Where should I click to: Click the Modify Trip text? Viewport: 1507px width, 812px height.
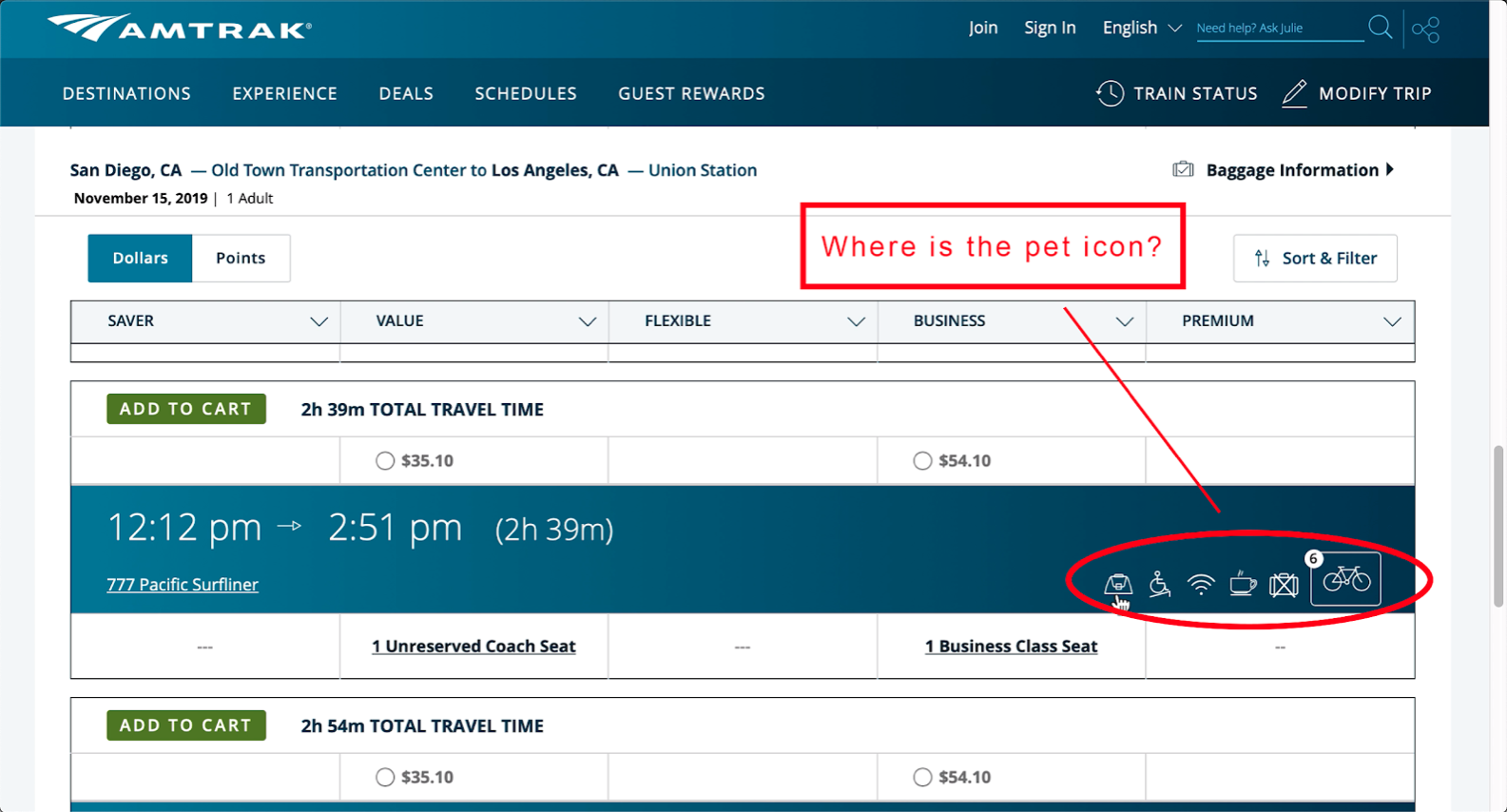pyautogui.click(x=1375, y=93)
